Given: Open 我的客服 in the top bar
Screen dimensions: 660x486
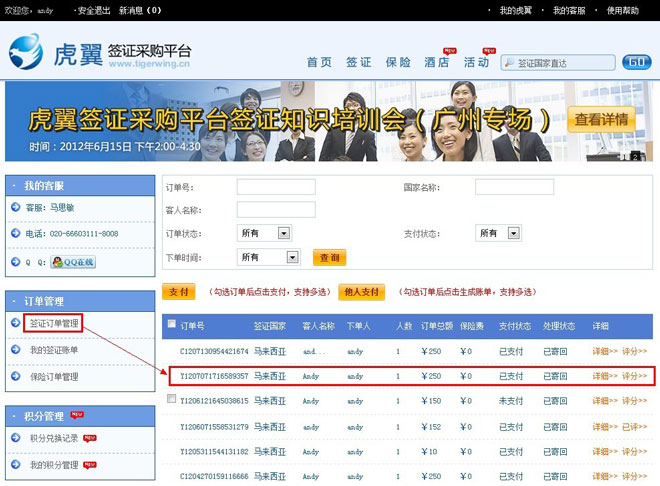Looking at the screenshot, I should 569,11.
